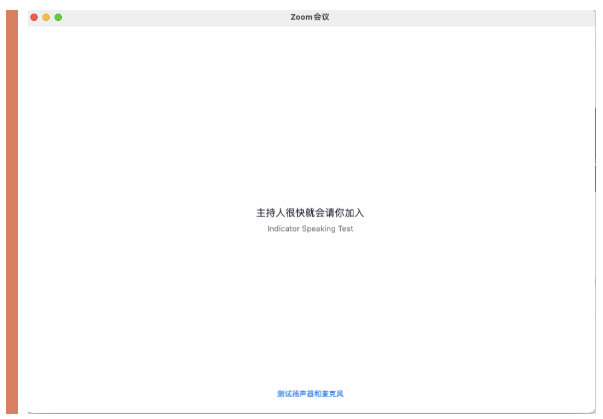Click the Zoom会议 title text
This screenshot has width=603, height=419.
click(310, 18)
